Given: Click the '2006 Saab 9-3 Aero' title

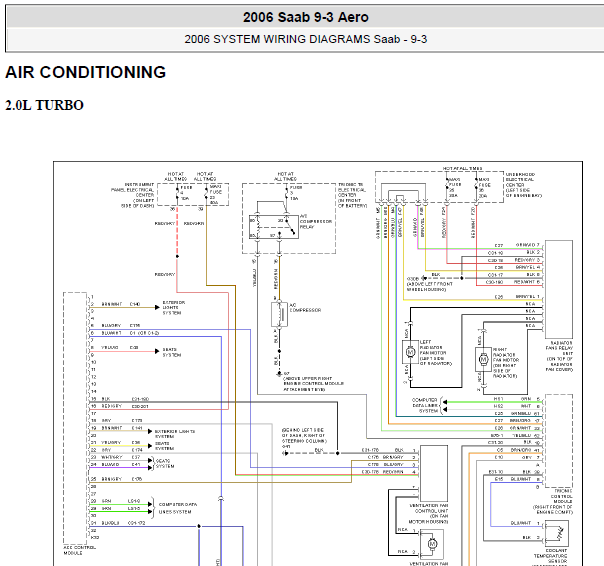Looking at the screenshot, I should pyautogui.click(x=305, y=17).
